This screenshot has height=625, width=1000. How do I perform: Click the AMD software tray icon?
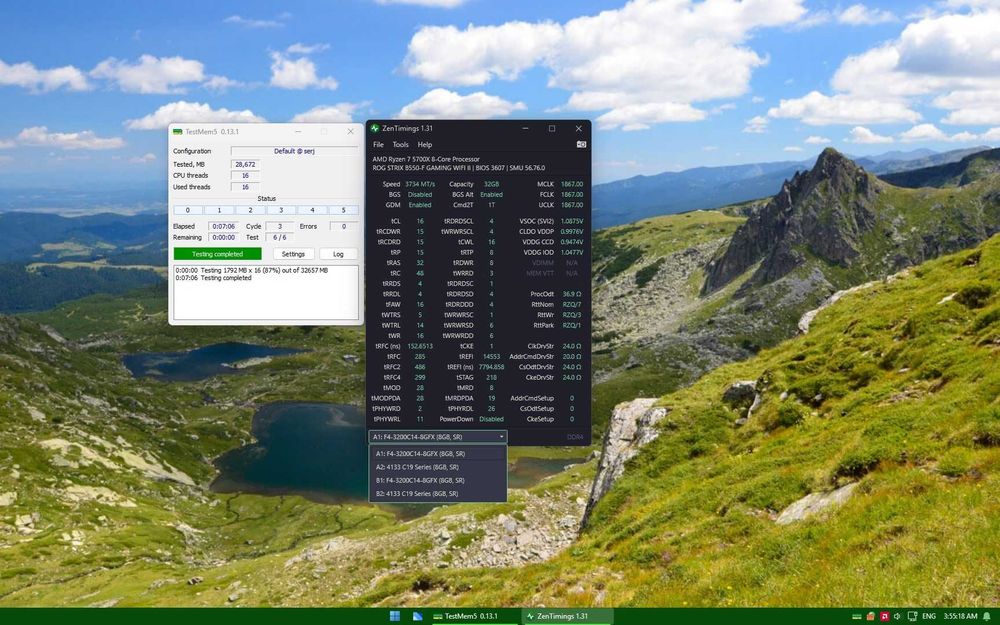(x=885, y=616)
